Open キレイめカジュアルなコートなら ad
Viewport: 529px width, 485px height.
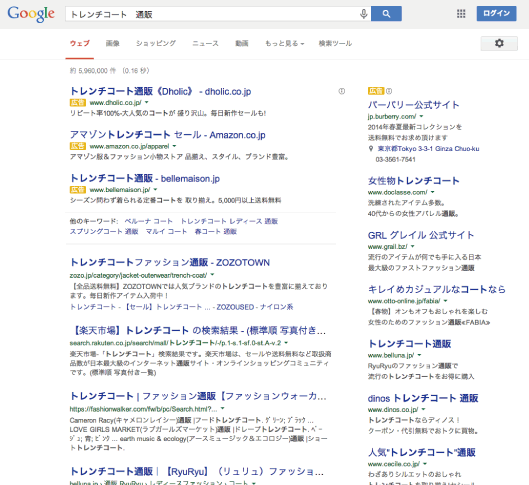[437, 289]
